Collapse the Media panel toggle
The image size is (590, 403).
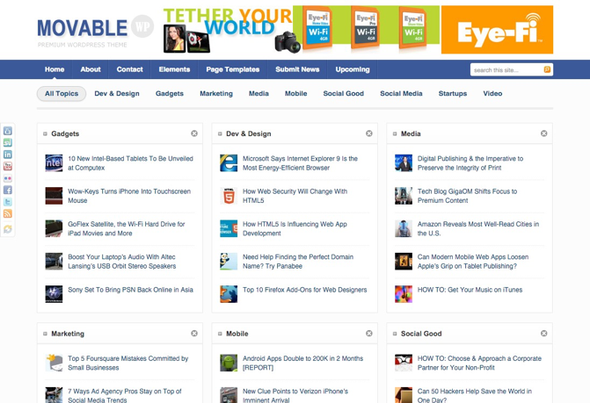tap(395, 134)
